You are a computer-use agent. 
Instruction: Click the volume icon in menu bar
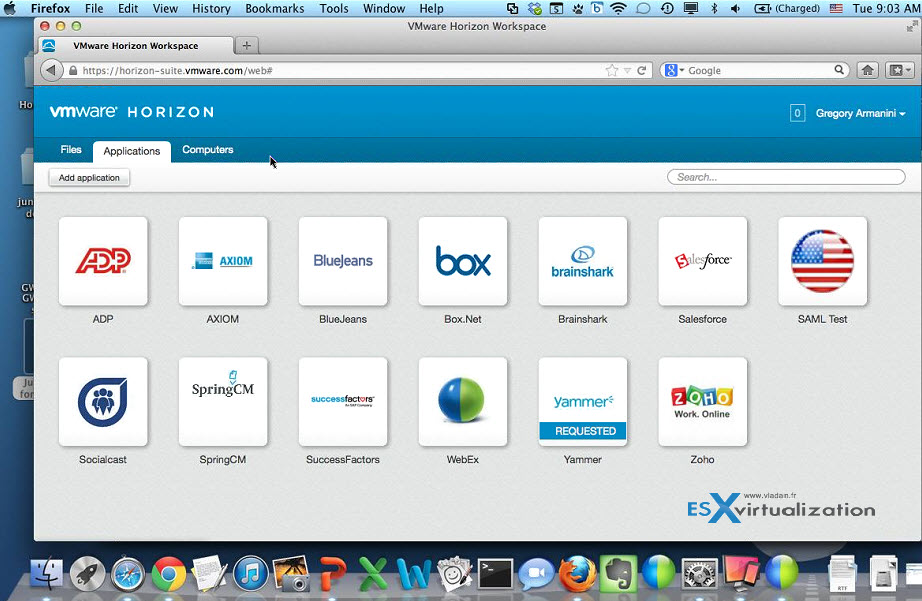tap(735, 8)
